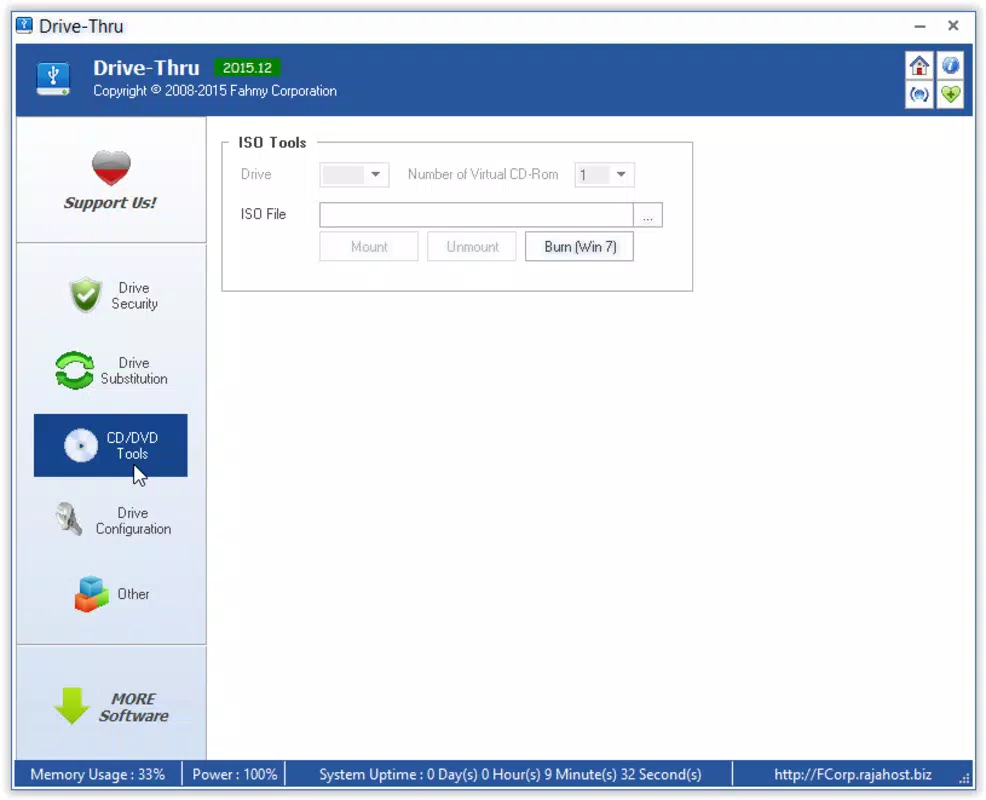Switch to Drive Substitution section
Viewport: 986px width, 800px height.
coord(111,370)
